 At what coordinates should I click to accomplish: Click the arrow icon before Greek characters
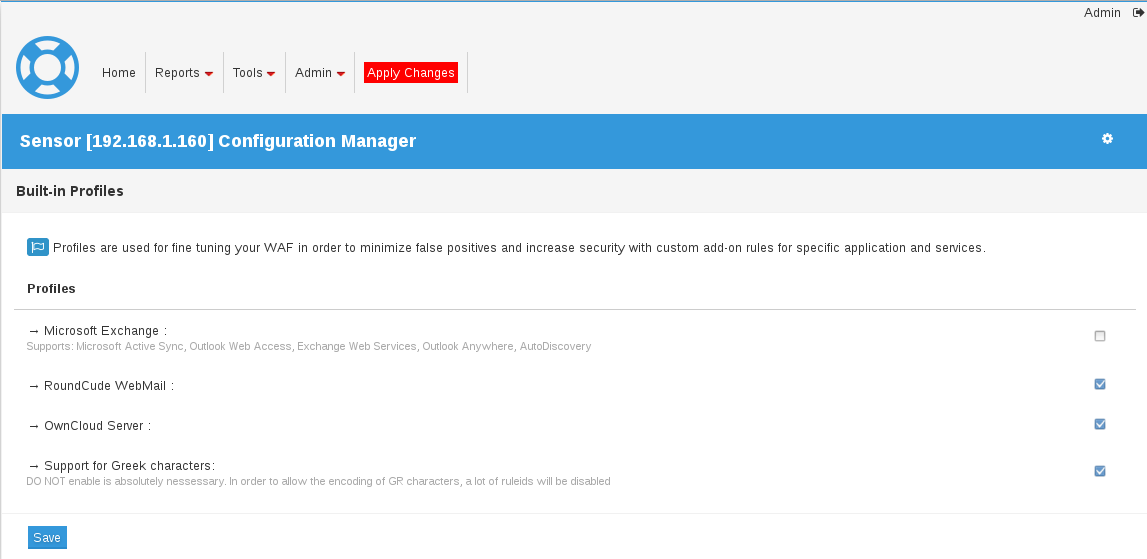pyautogui.click(x=34, y=466)
